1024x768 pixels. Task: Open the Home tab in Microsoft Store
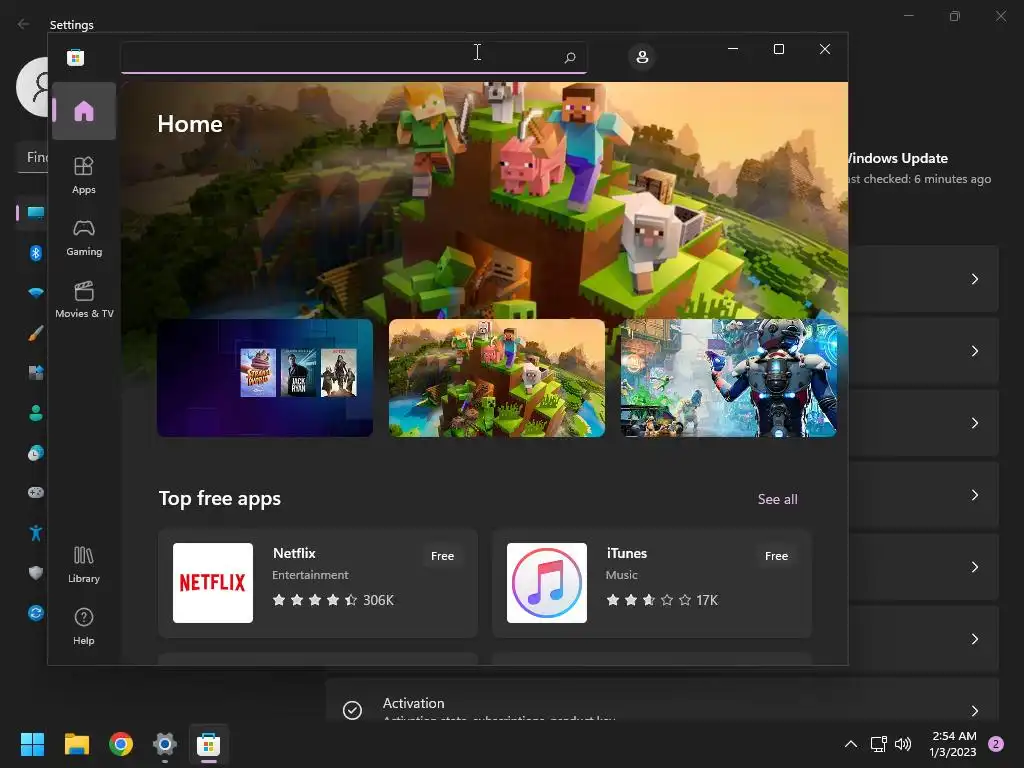84,111
